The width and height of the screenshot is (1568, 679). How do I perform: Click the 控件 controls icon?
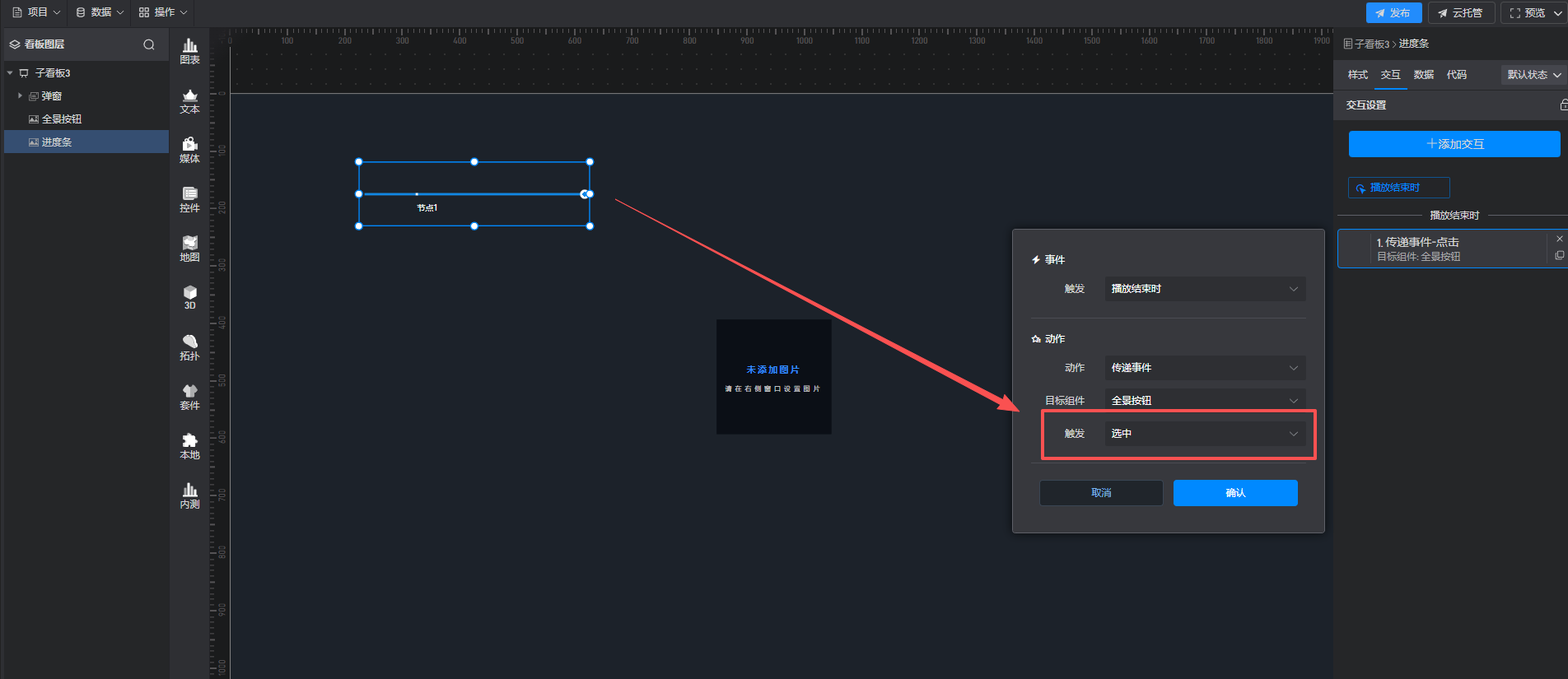click(x=189, y=200)
